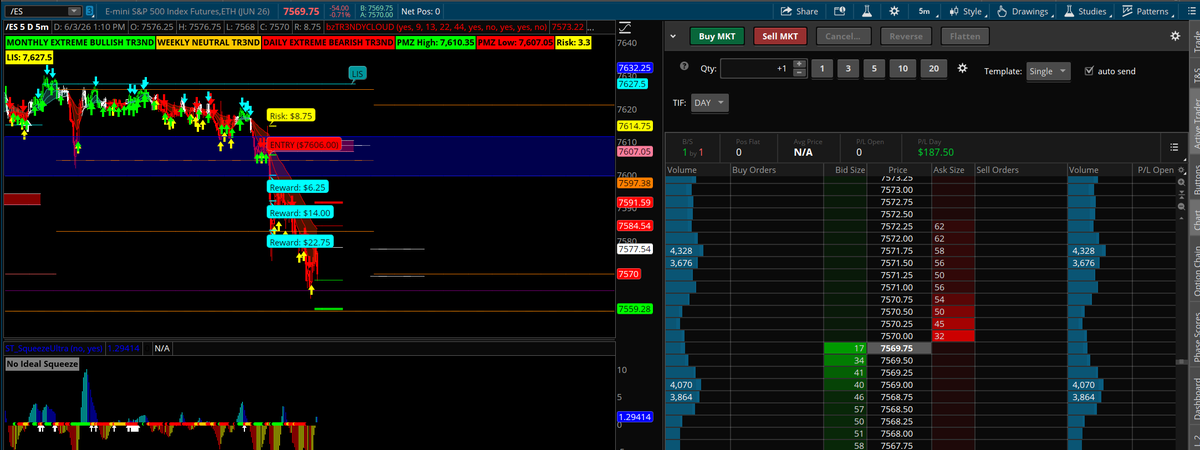The image size is (1200, 450).
Task: Open chart settings gear in top toolbar
Action: coord(894,11)
